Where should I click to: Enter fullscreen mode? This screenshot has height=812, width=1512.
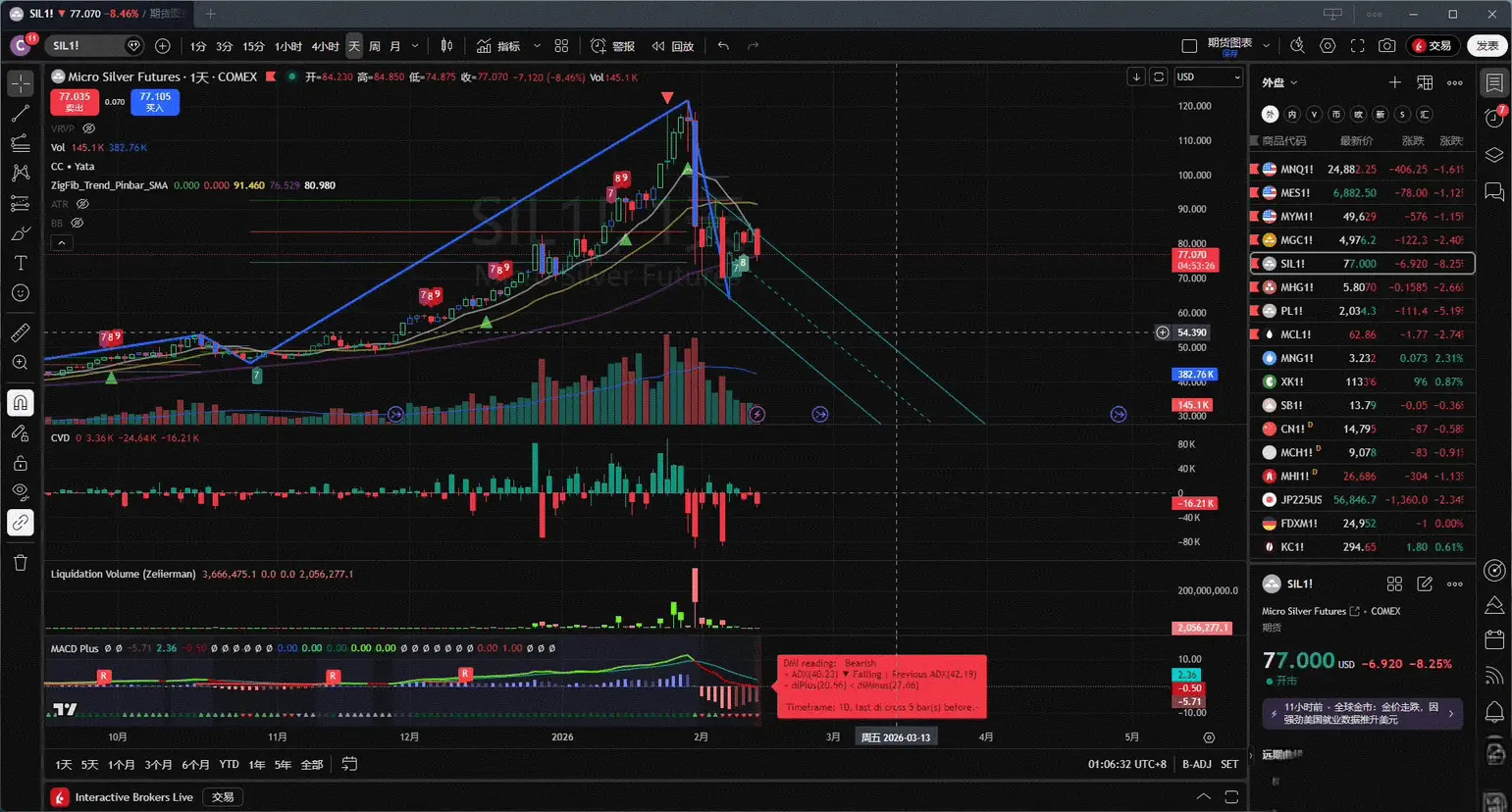coord(1357,46)
